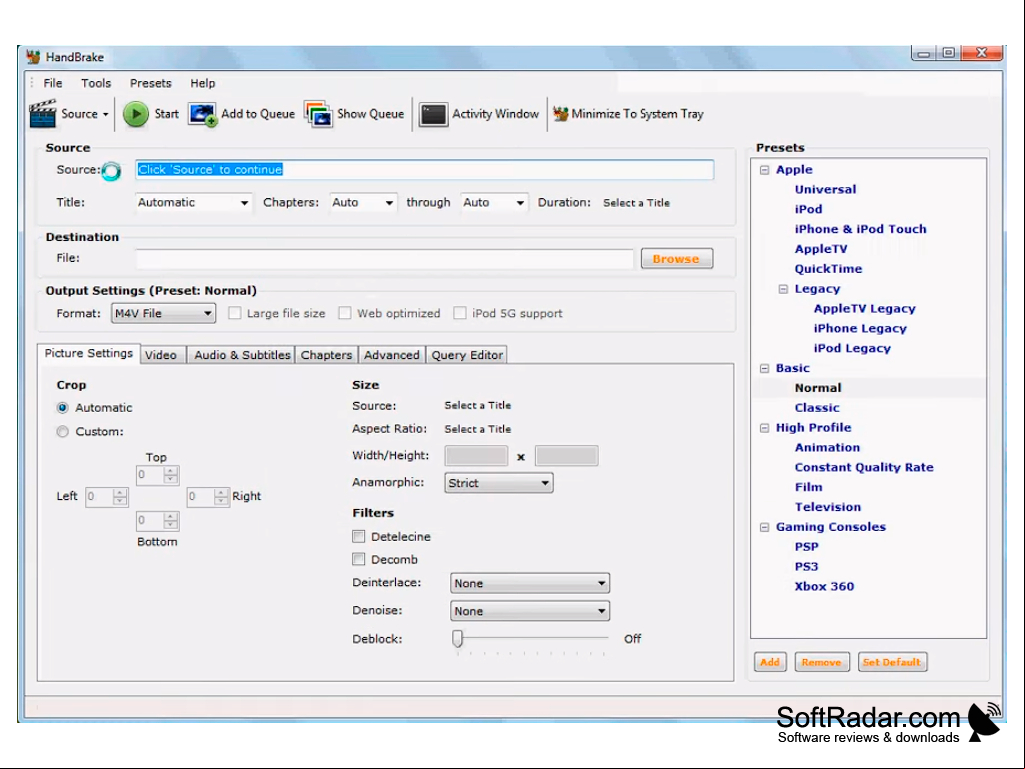The height and width of the screenshot is (769, 1025).
Task: Open the Chapters start dropdown
Action: pos(363,203)
